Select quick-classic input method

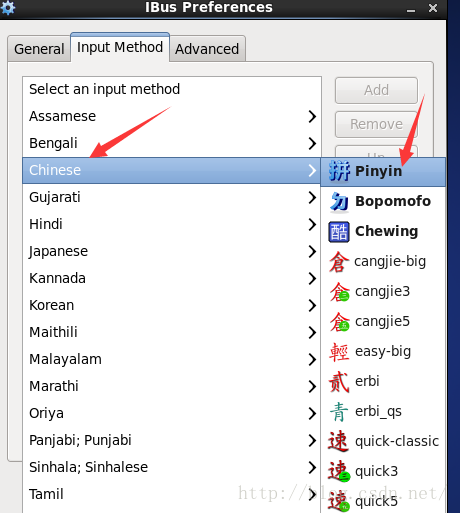pyautogui.click(x=383, y=441)
